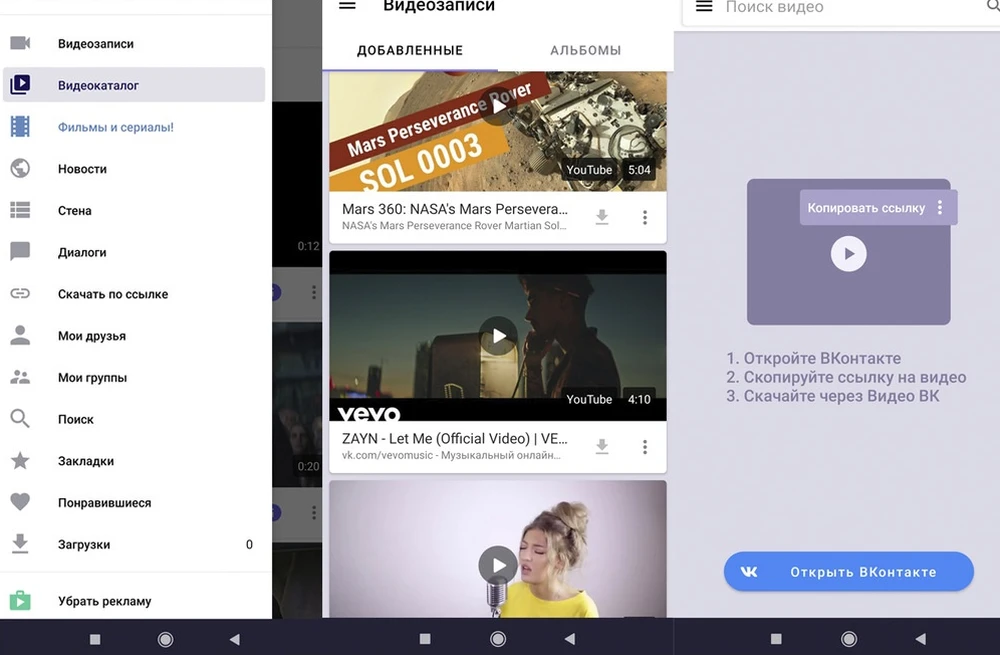This screenshot has height=655, width=1000.
Task: Open three-dot menu beside Копировать ссылку
Action: coord(939,208)
